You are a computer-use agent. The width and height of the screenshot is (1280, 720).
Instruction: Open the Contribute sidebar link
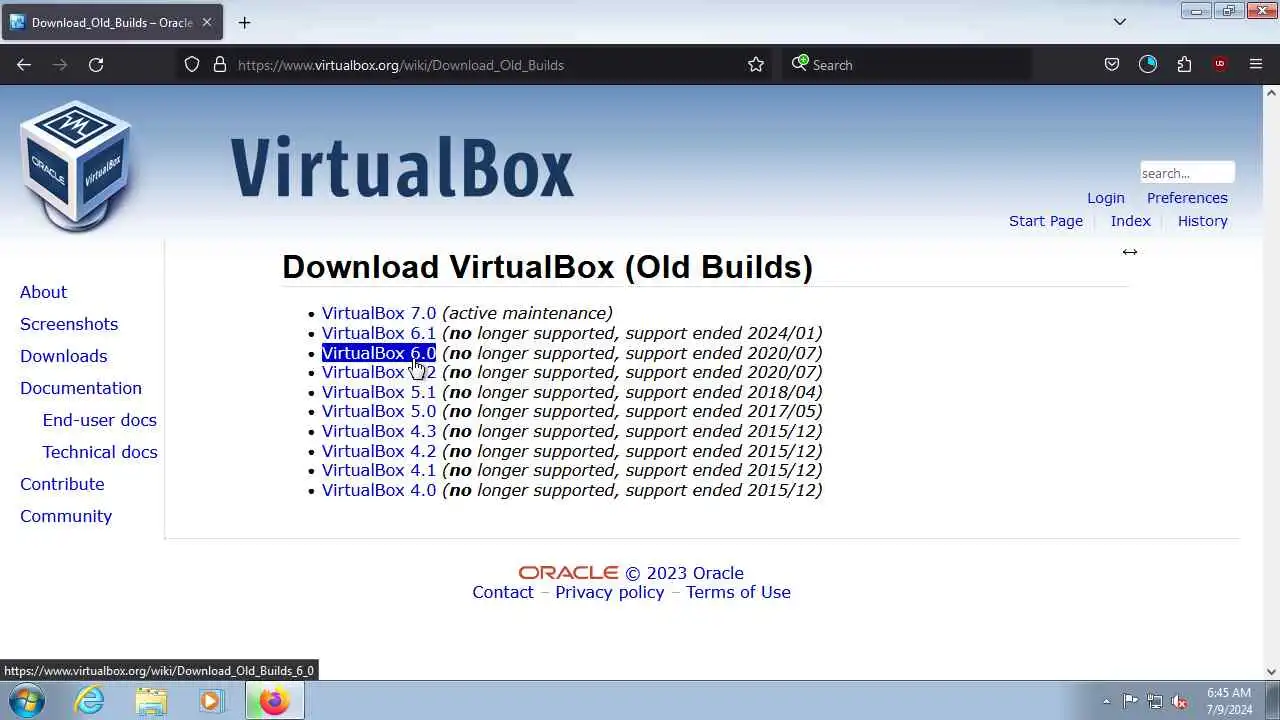coord(62,484)
